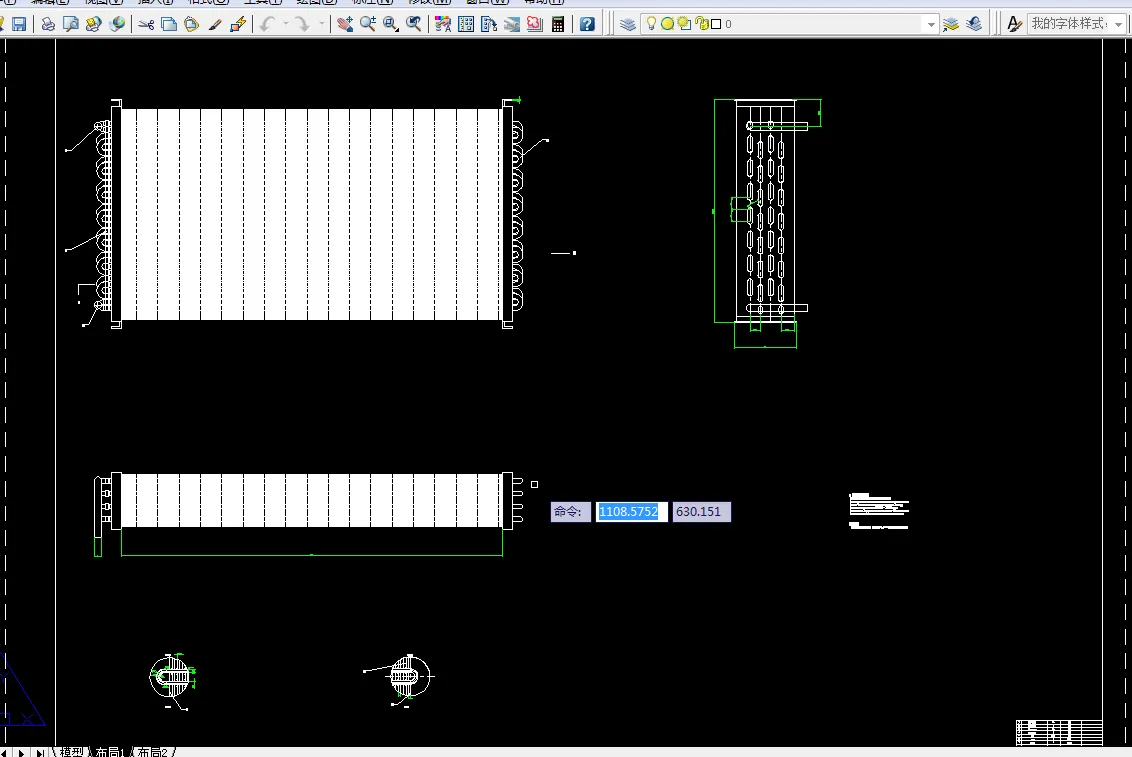Viewport: 1132px width, 757px height.
Task: Click the Save floppy disk icon
Action: click(x=19, y=24)
